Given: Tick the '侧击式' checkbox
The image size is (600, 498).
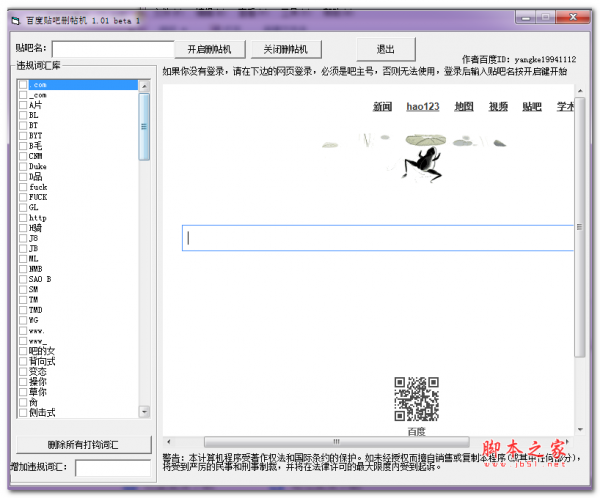Looking at the screenshot, I should 23,413.
